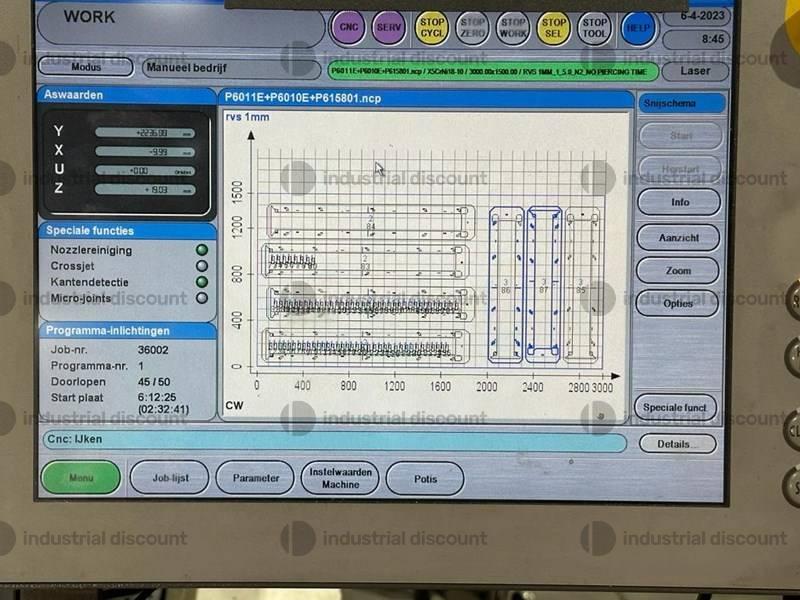
Task: Click the Zoom button beside the cutting plan
Action: [x=677, y=270]
